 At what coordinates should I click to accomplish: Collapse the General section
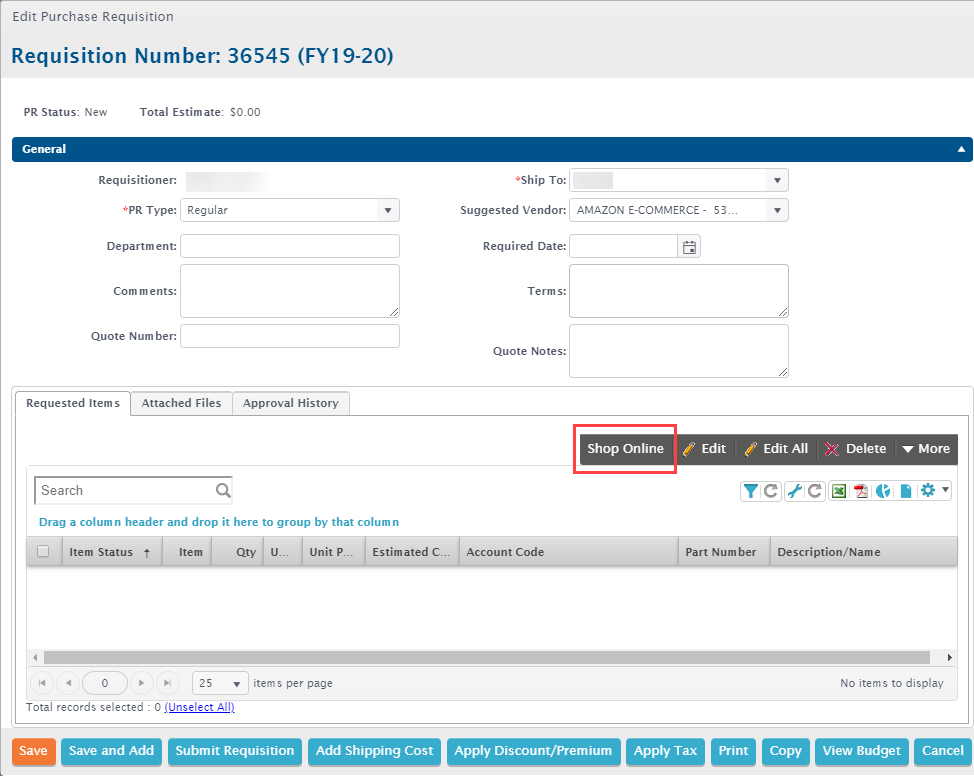click(x=961, y=149)
